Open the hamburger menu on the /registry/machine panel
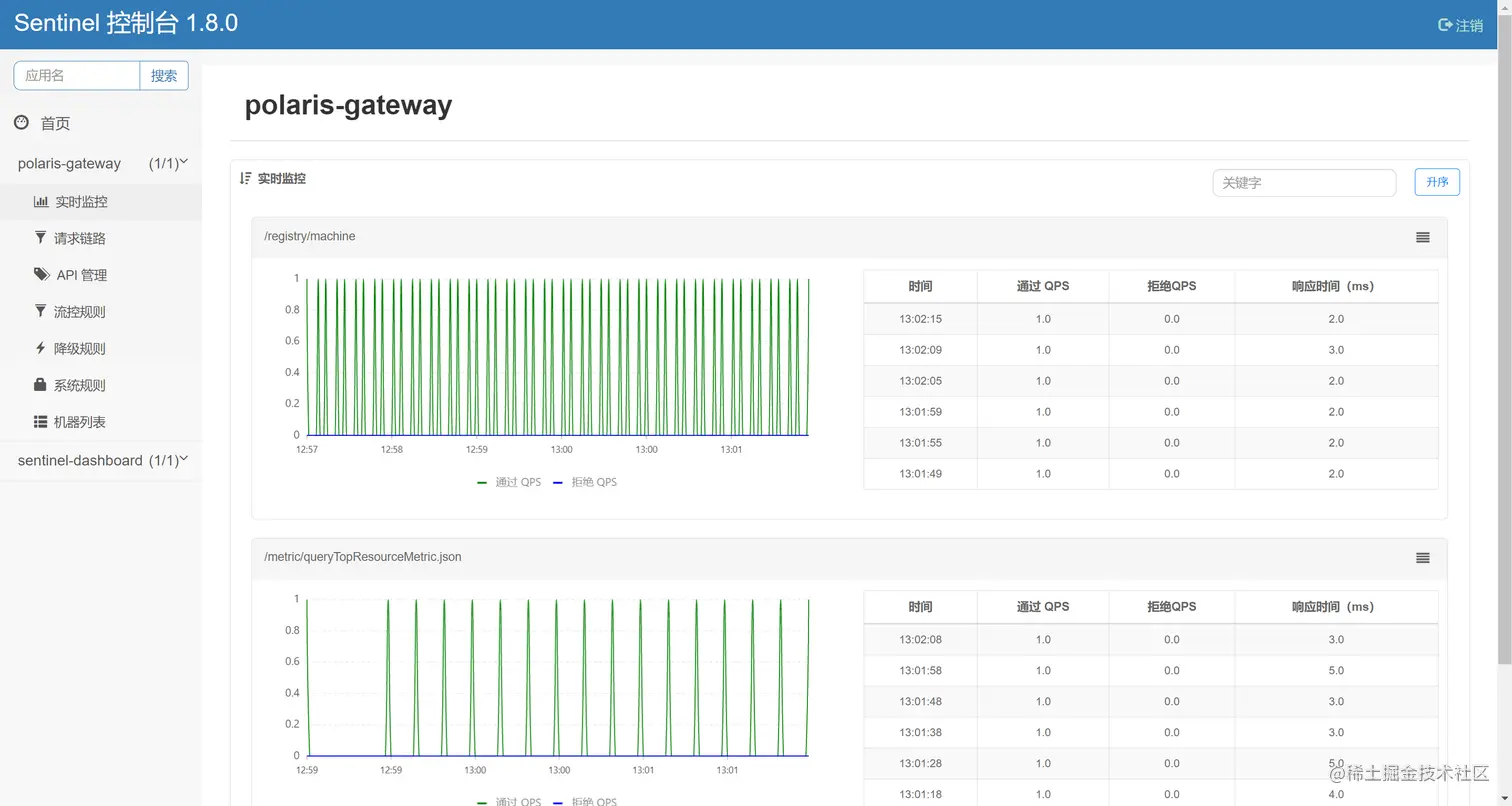Image resolution: width=1512 pixels, height=806 pixels. pyautogui.click(x=1422, y=237)
